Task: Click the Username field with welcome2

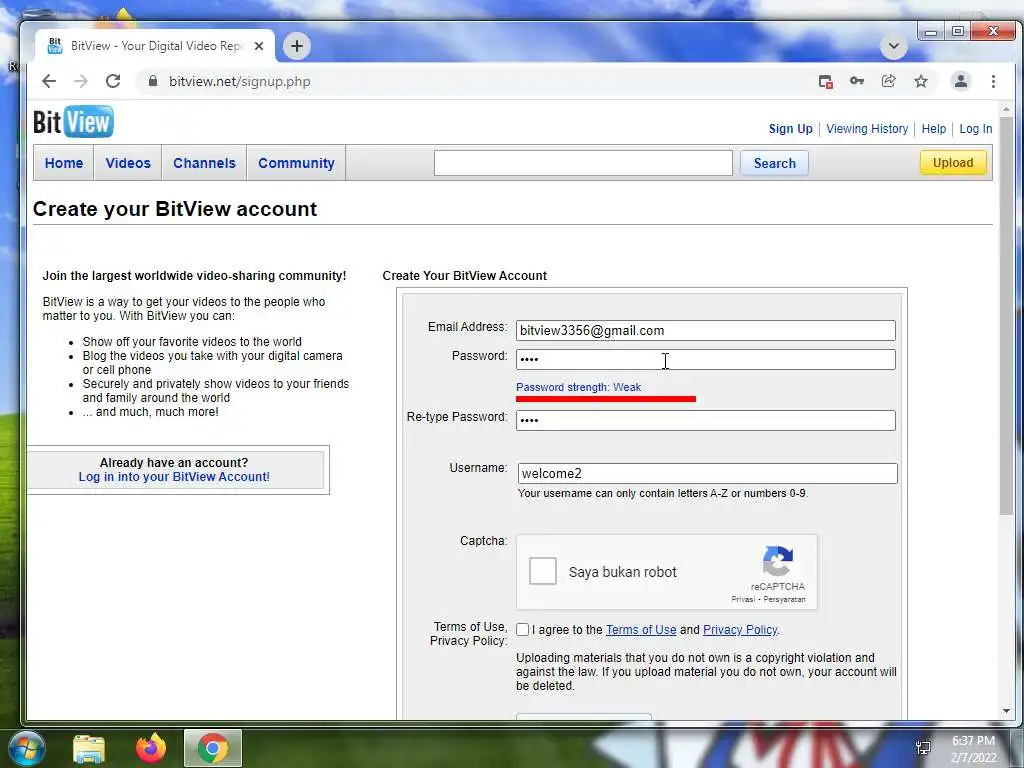Action: [707, 473]
